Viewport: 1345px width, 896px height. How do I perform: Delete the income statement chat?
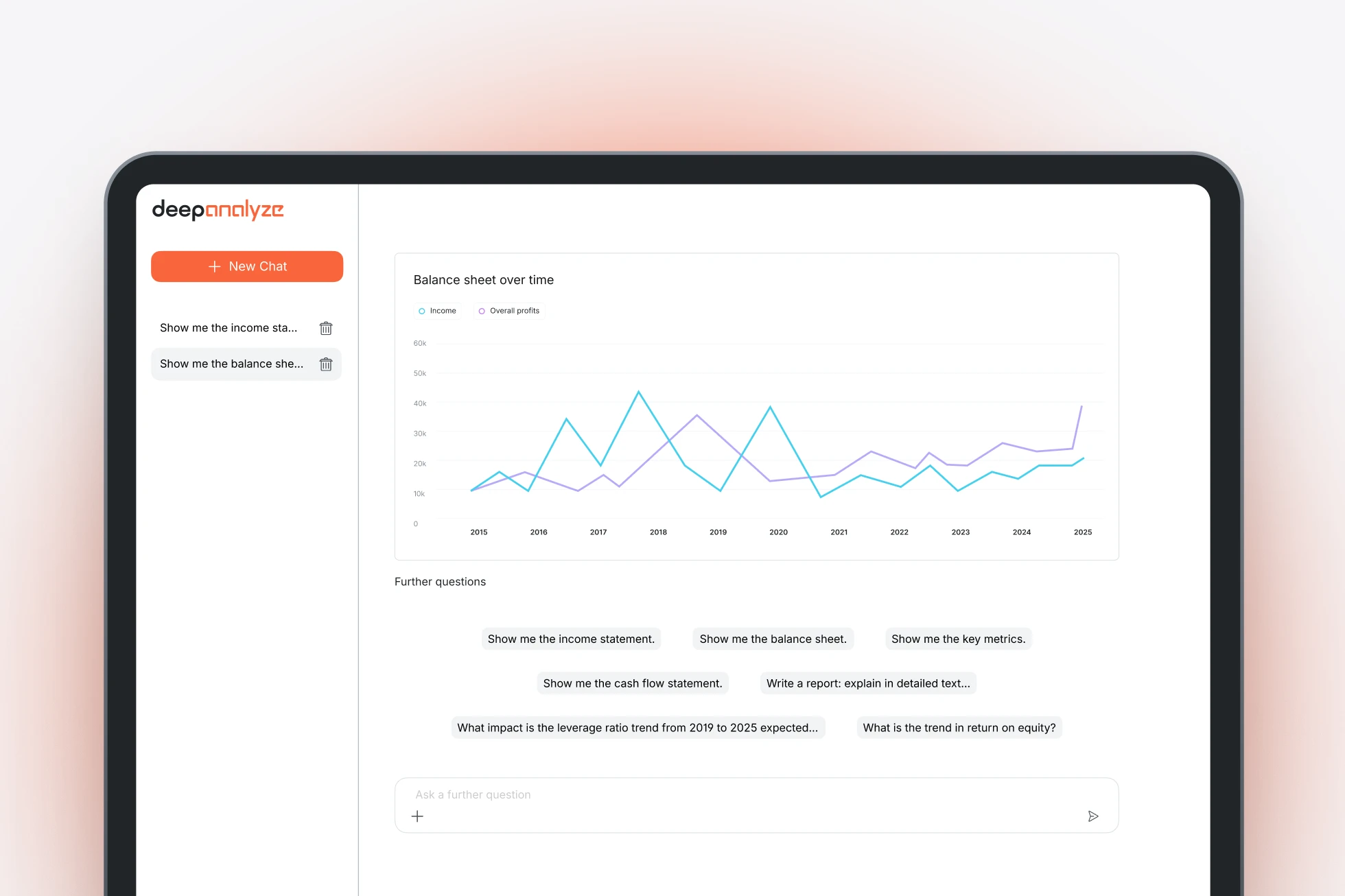326,328
